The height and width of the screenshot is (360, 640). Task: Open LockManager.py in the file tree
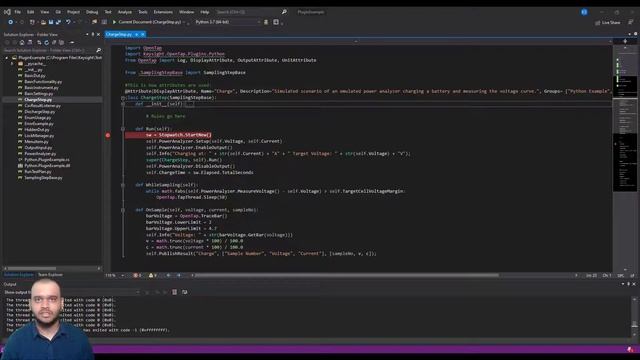tap(39, 136)
